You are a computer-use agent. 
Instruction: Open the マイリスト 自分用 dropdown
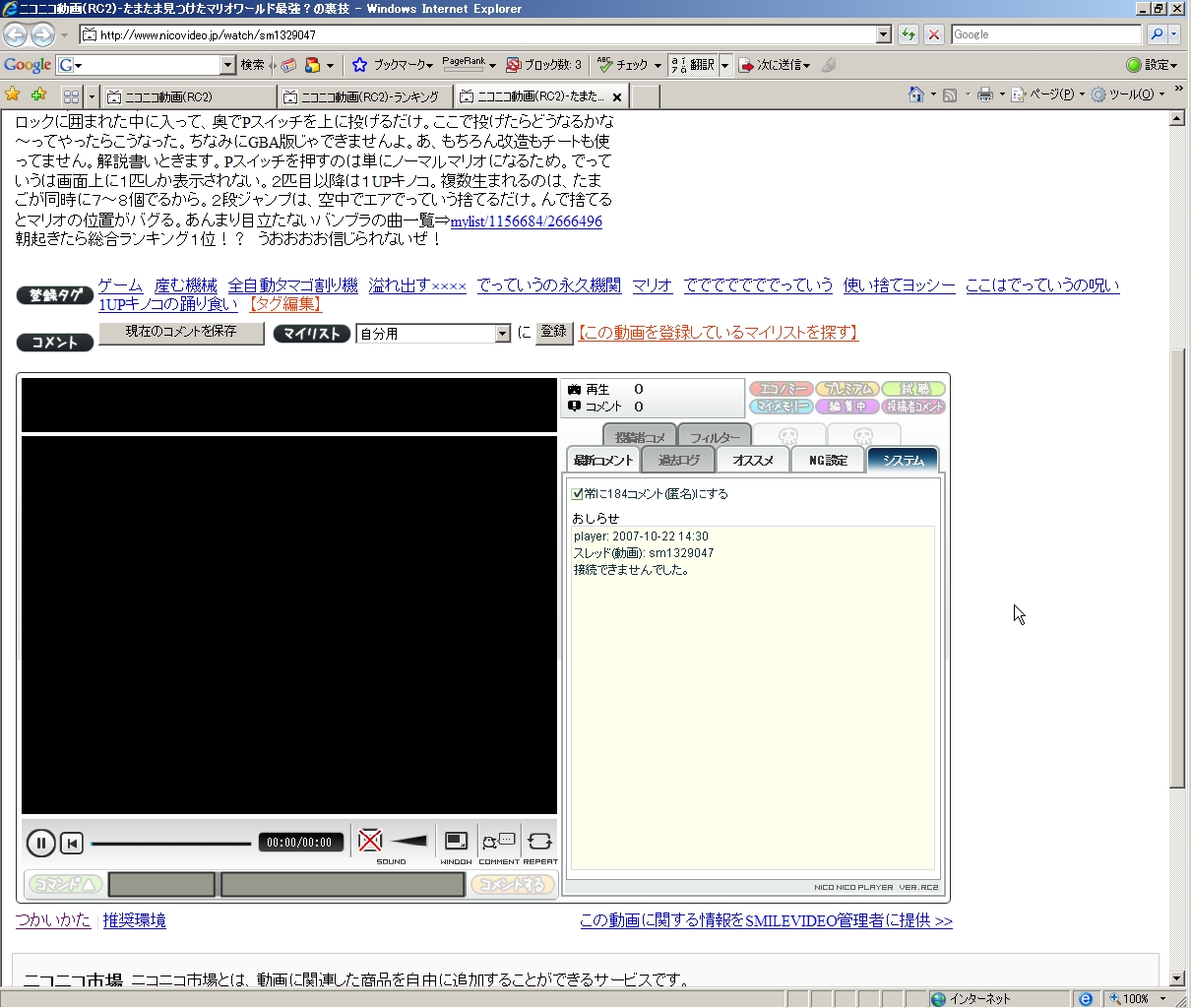pyautogui.click(x=502, y=334)
